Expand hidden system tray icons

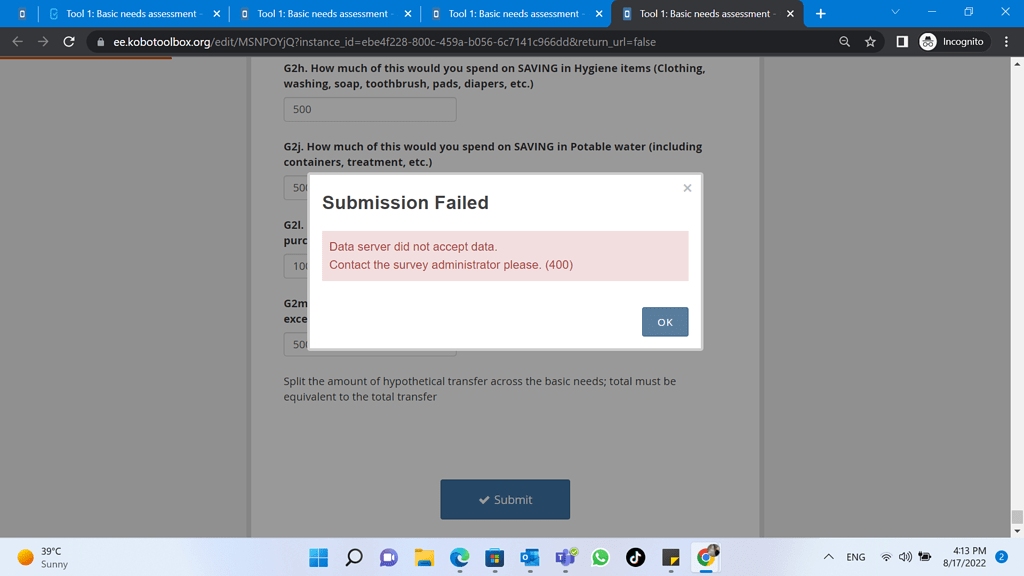pyautogui.click(x=828, y=557)
